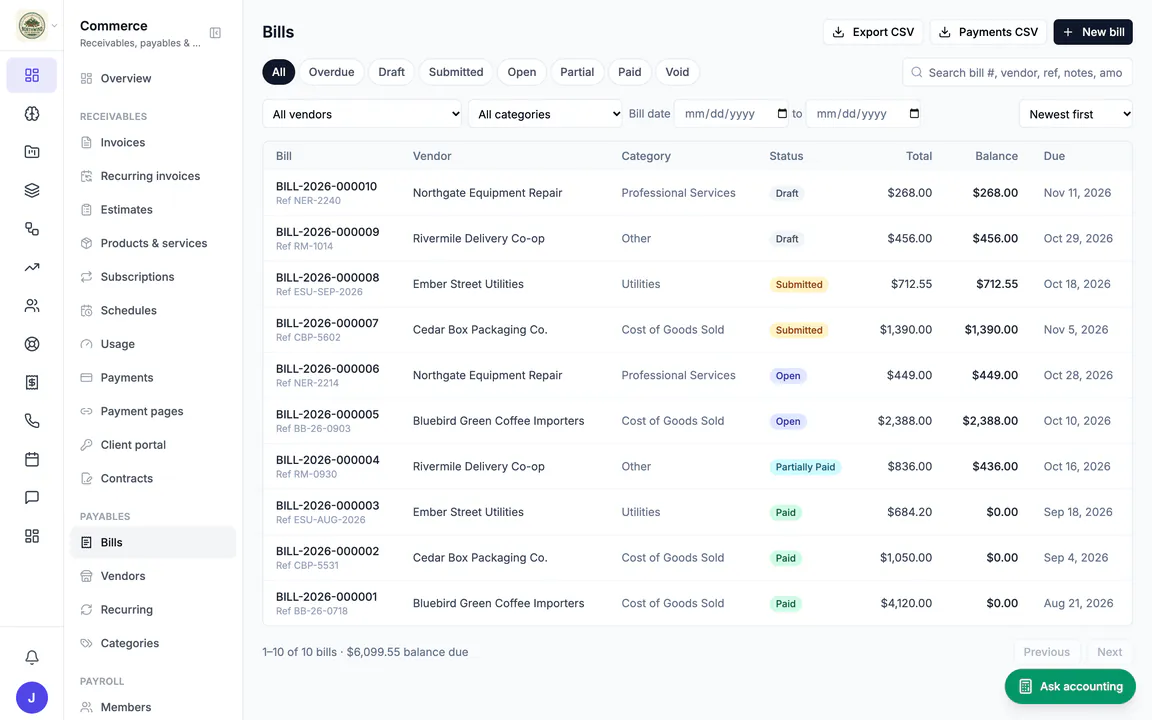Open the J user avatar
This screenshot has height=720, width=1152.
pos(32,697)
